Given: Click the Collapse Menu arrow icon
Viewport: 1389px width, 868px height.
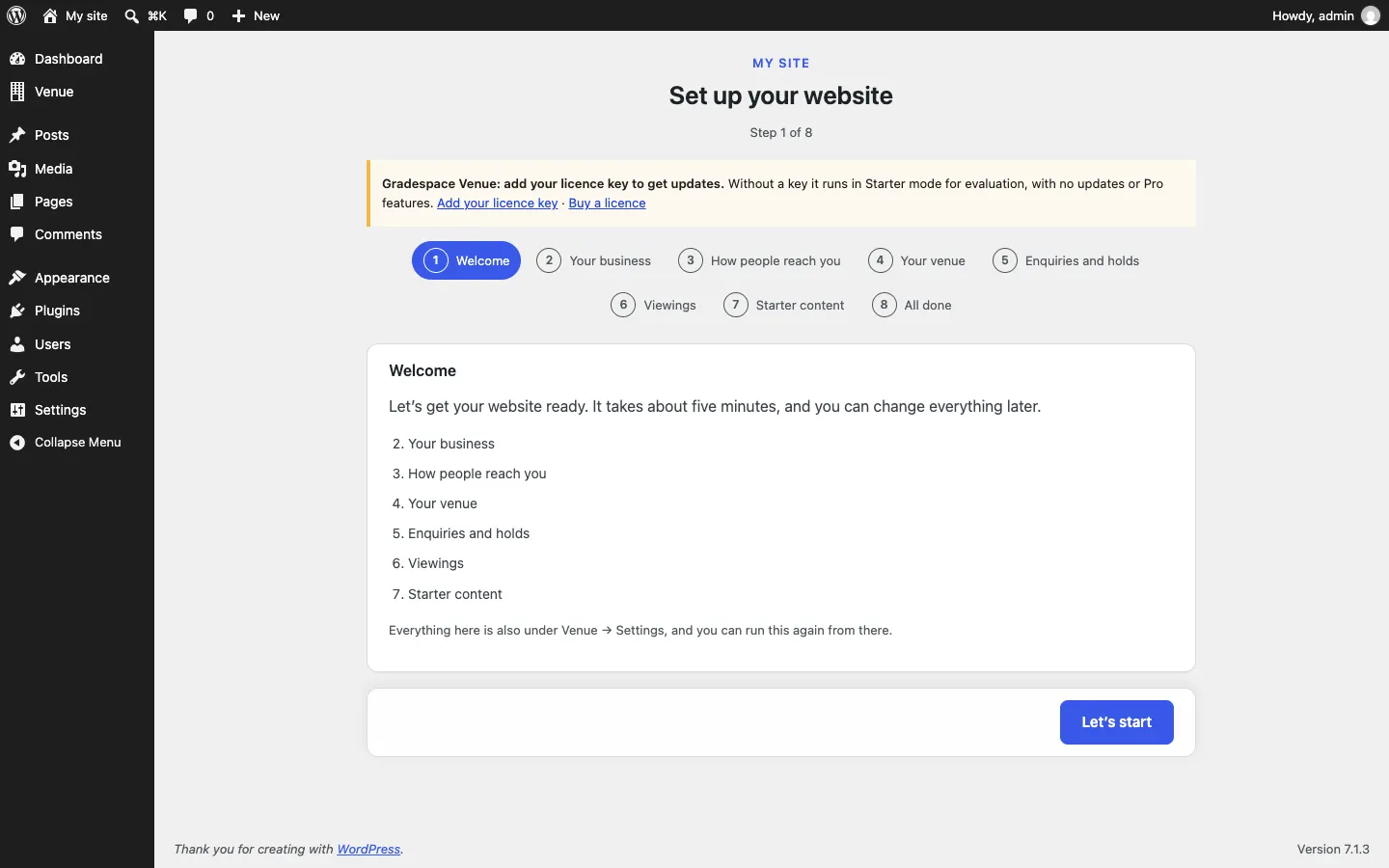Looking at the screenshot, I should coord(17,443).
